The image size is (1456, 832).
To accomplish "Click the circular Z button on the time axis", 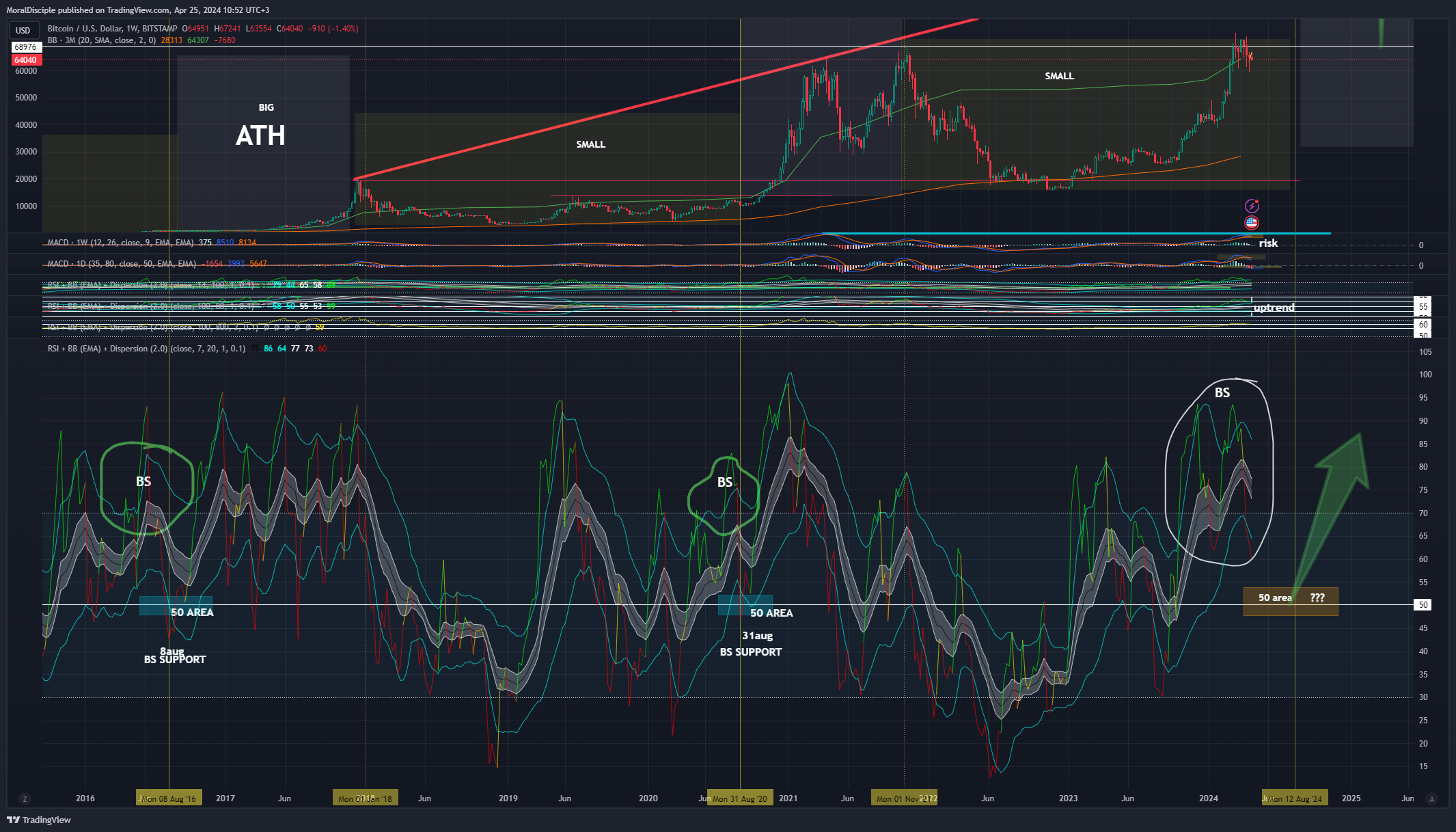I will coord(25,799).
